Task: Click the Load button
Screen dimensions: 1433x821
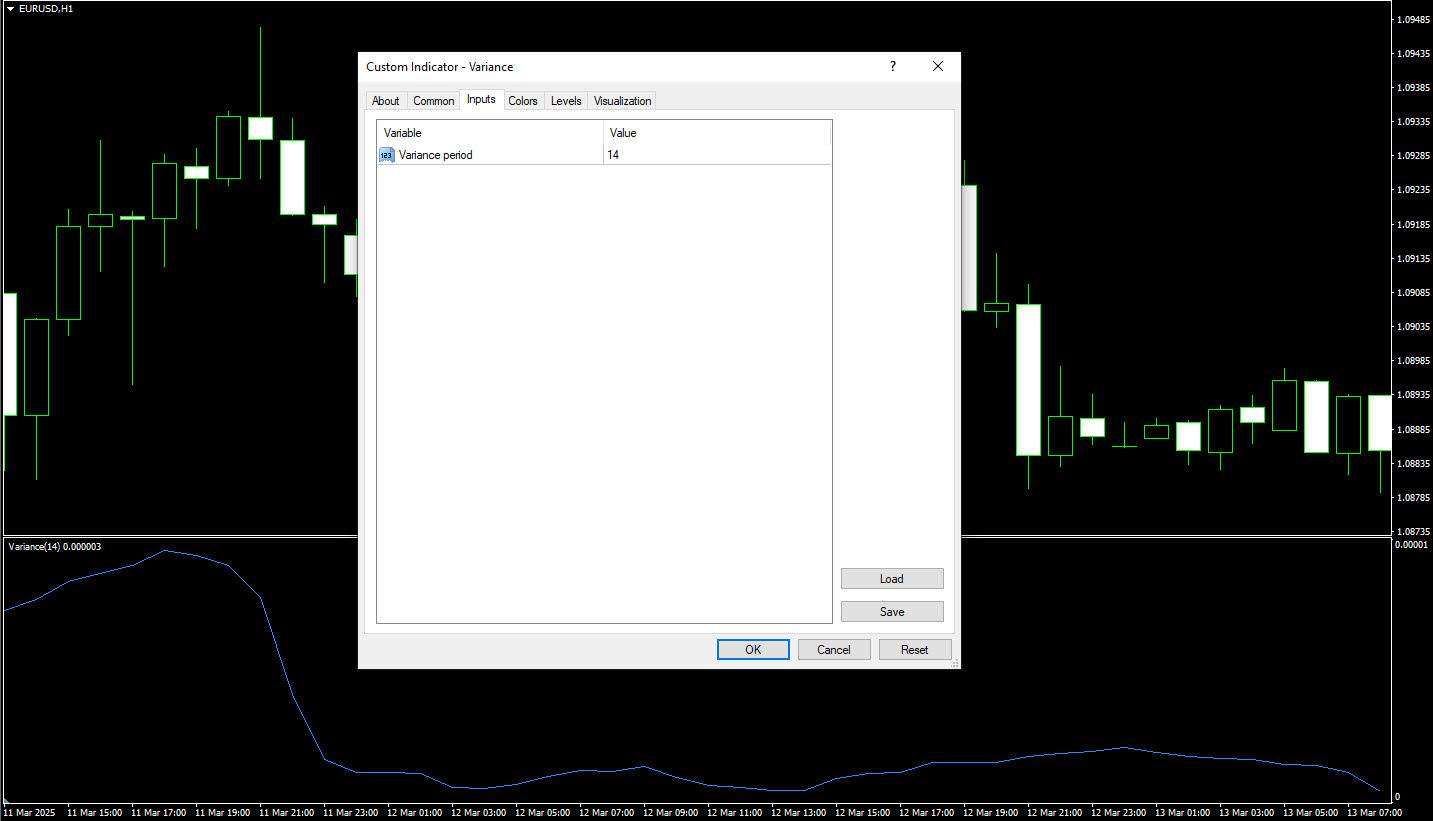Action: pos(892,579)
